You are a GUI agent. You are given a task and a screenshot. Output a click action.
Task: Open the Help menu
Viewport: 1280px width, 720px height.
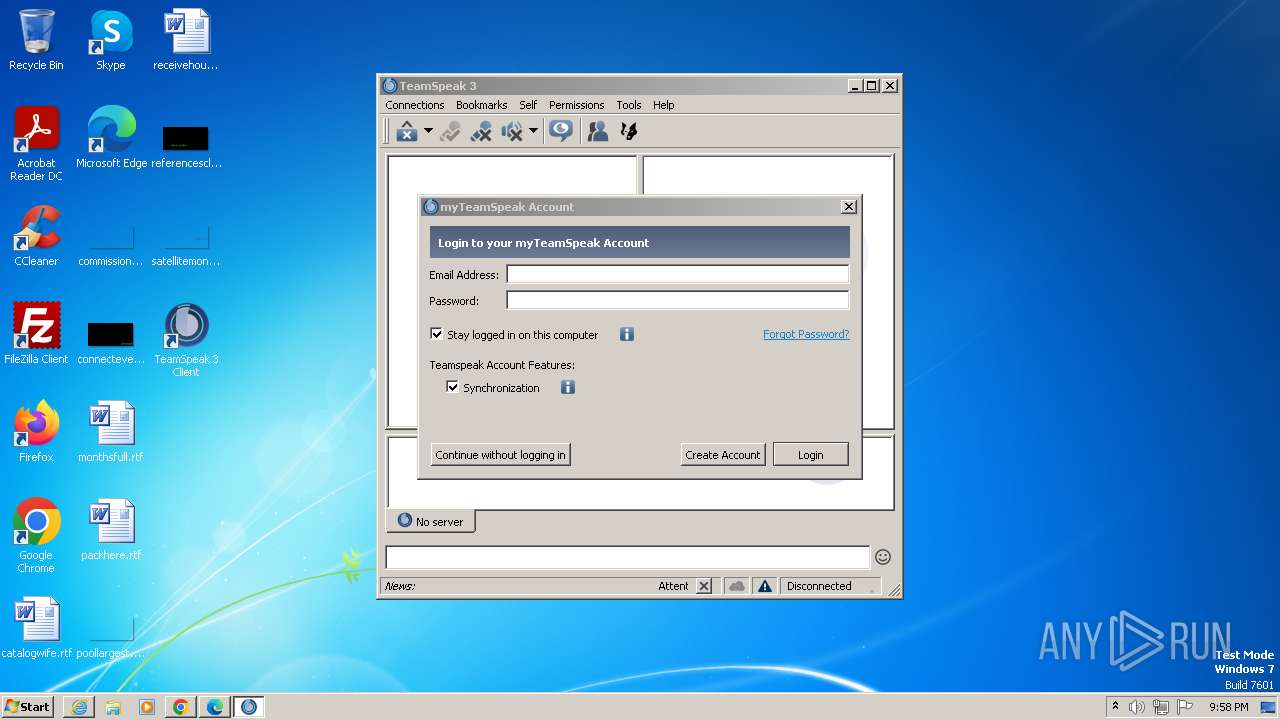(x=664, y=105)
